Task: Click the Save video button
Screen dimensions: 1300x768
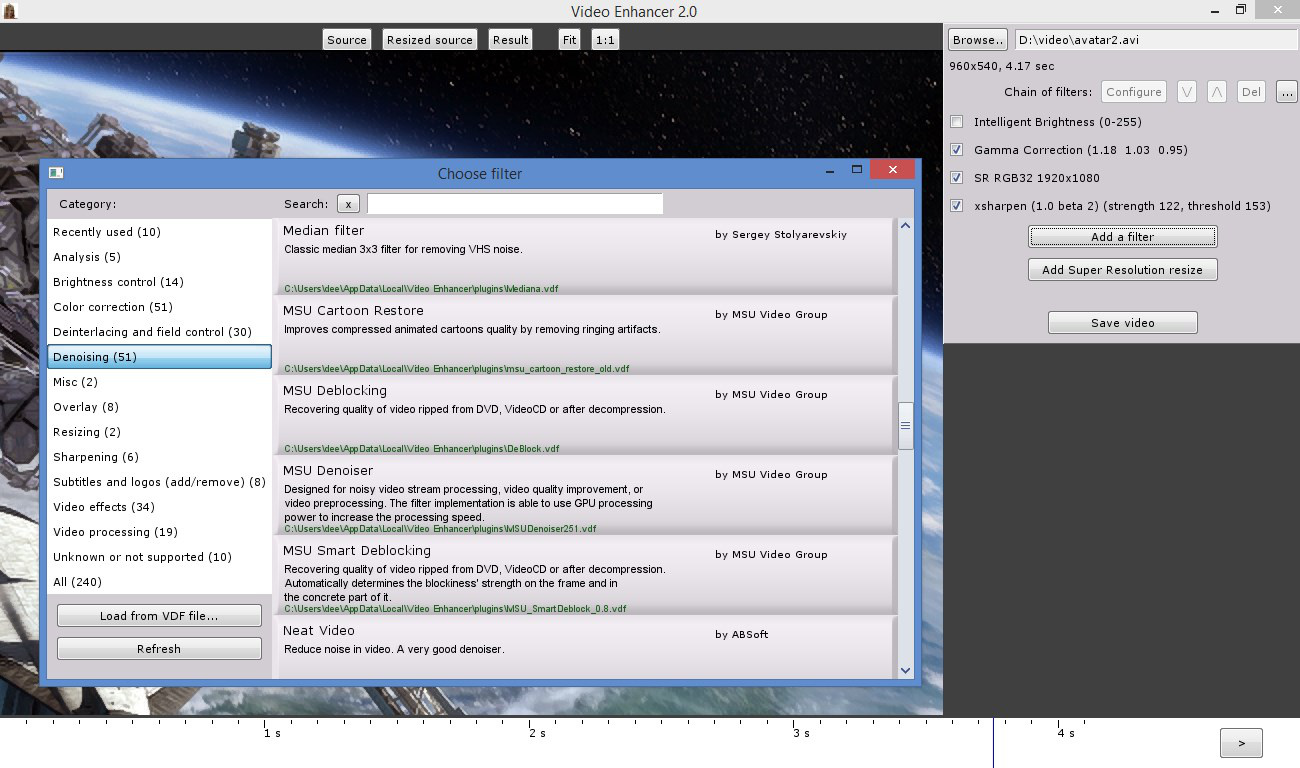Action: click(1122, 323)
